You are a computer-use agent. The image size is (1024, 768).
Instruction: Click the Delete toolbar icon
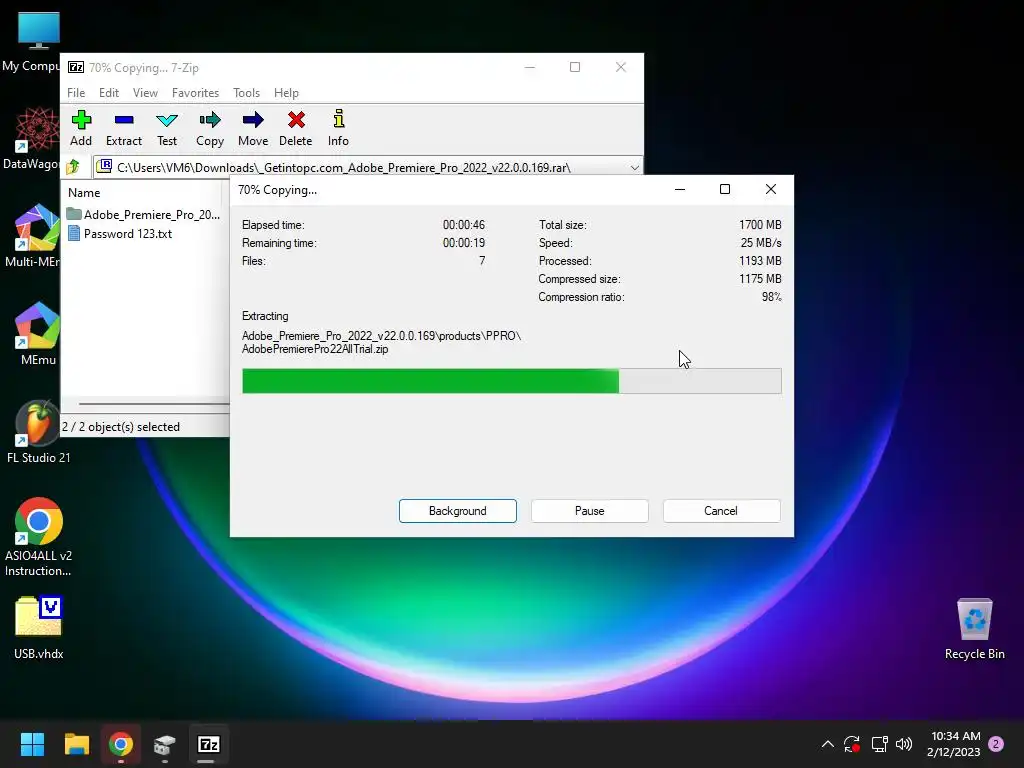tap(296, 128)
